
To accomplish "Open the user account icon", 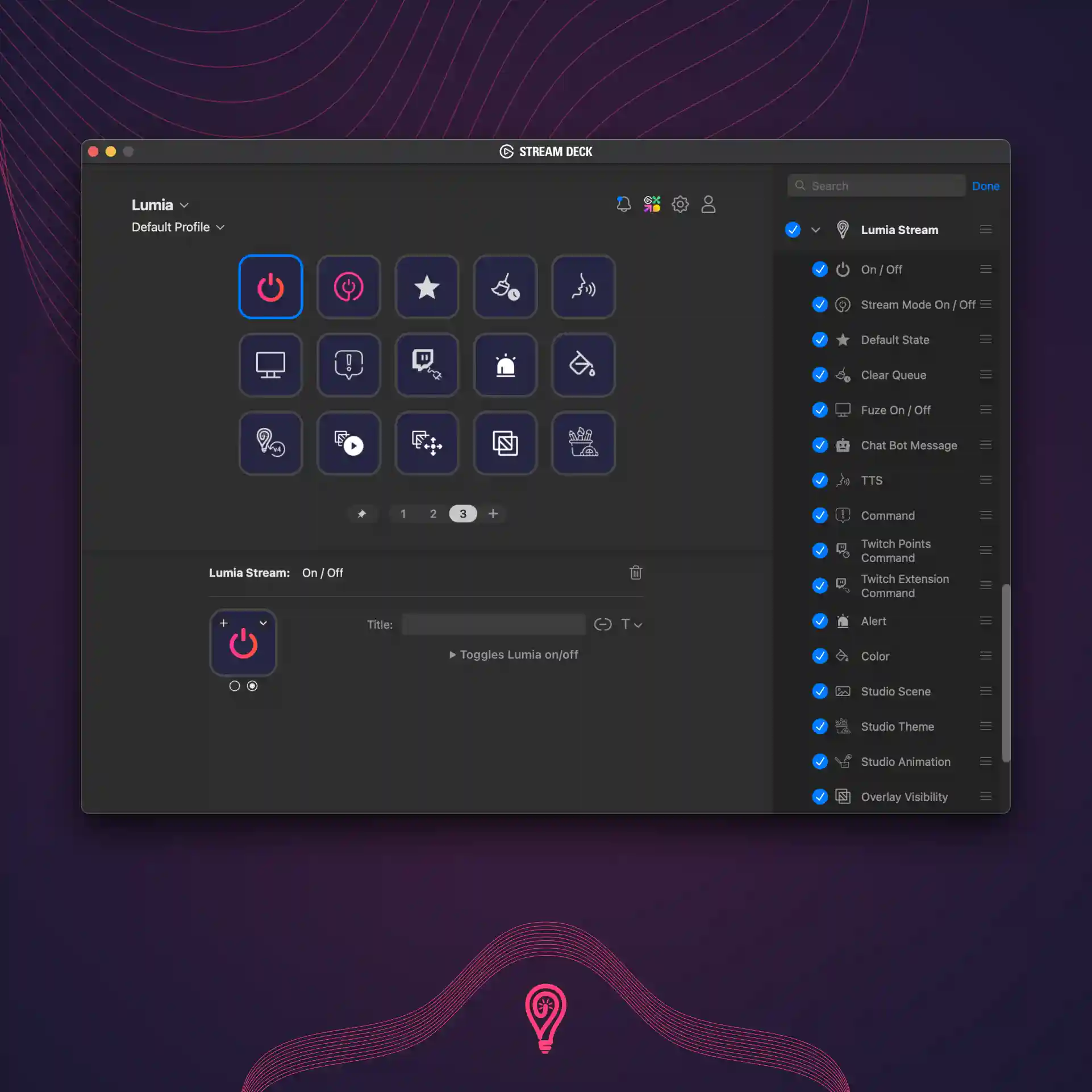I will pyautogui.click(x=708, y=204).
